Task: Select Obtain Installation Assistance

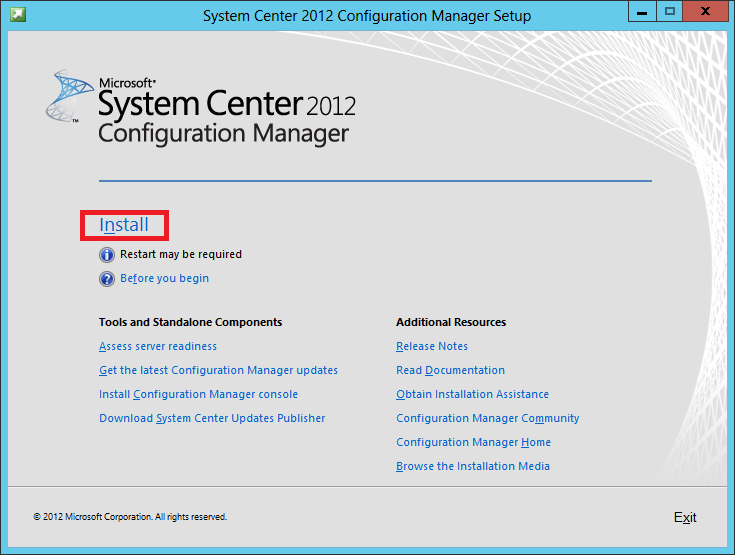Action: click(x=472, y=395)
